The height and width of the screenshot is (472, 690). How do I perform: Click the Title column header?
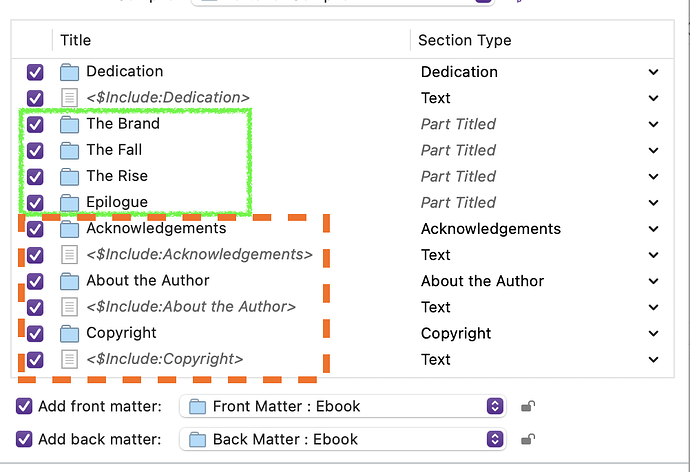[x=76, y=40]
